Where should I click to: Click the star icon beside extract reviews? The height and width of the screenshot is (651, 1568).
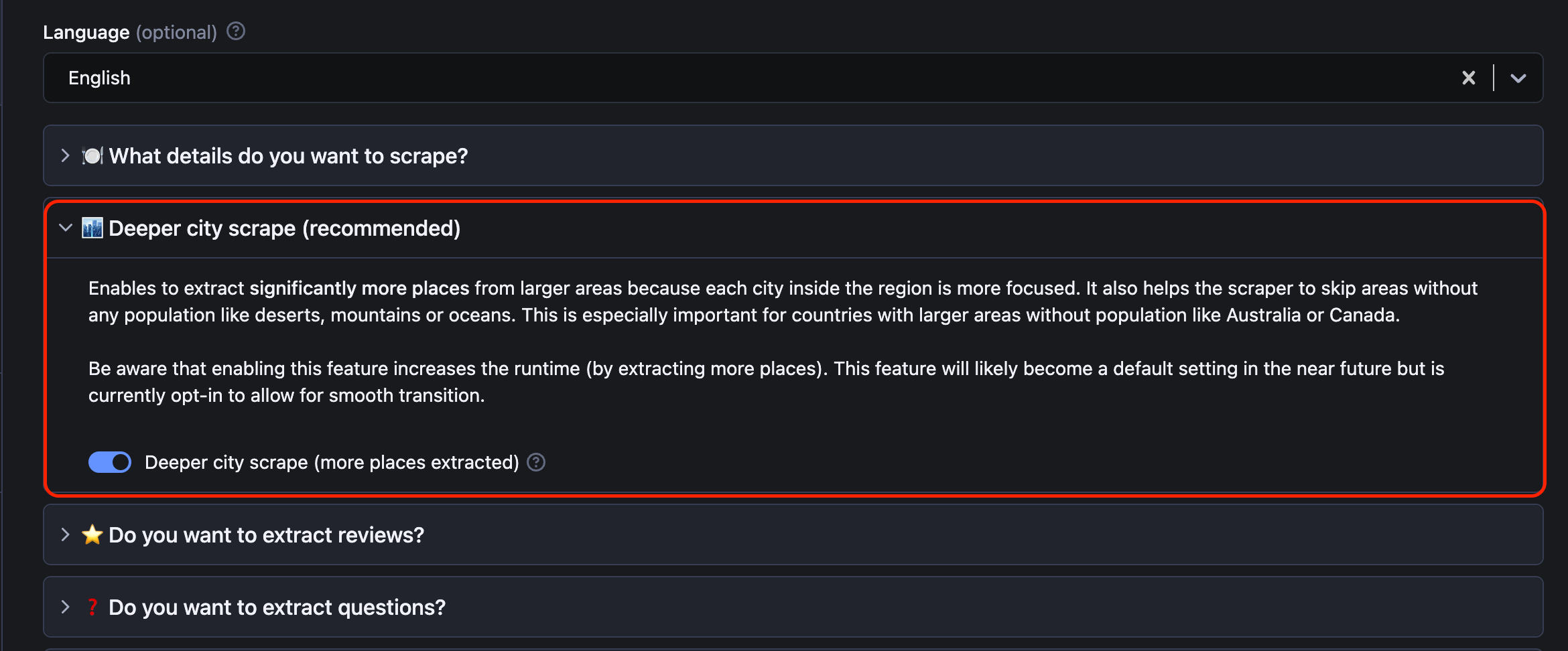pyautogui.click(x=92, y=535)
